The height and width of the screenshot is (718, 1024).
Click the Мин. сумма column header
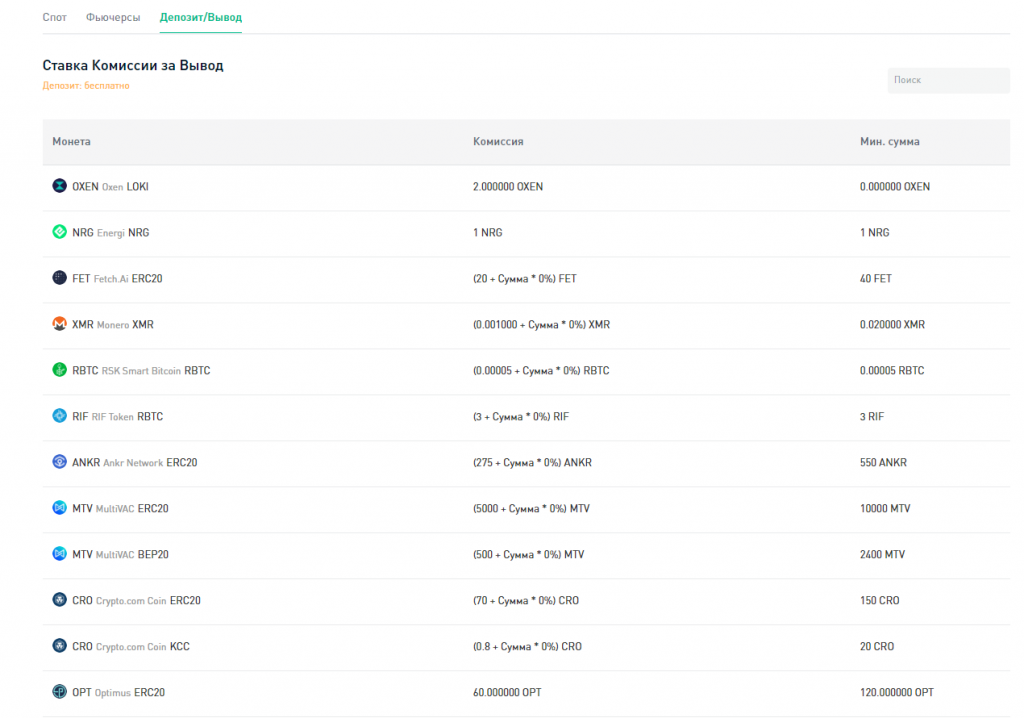(889, 142)
